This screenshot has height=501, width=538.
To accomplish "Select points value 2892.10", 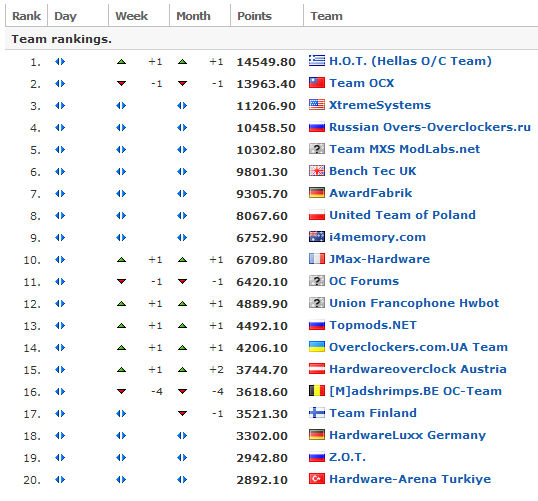I will 262,480.
